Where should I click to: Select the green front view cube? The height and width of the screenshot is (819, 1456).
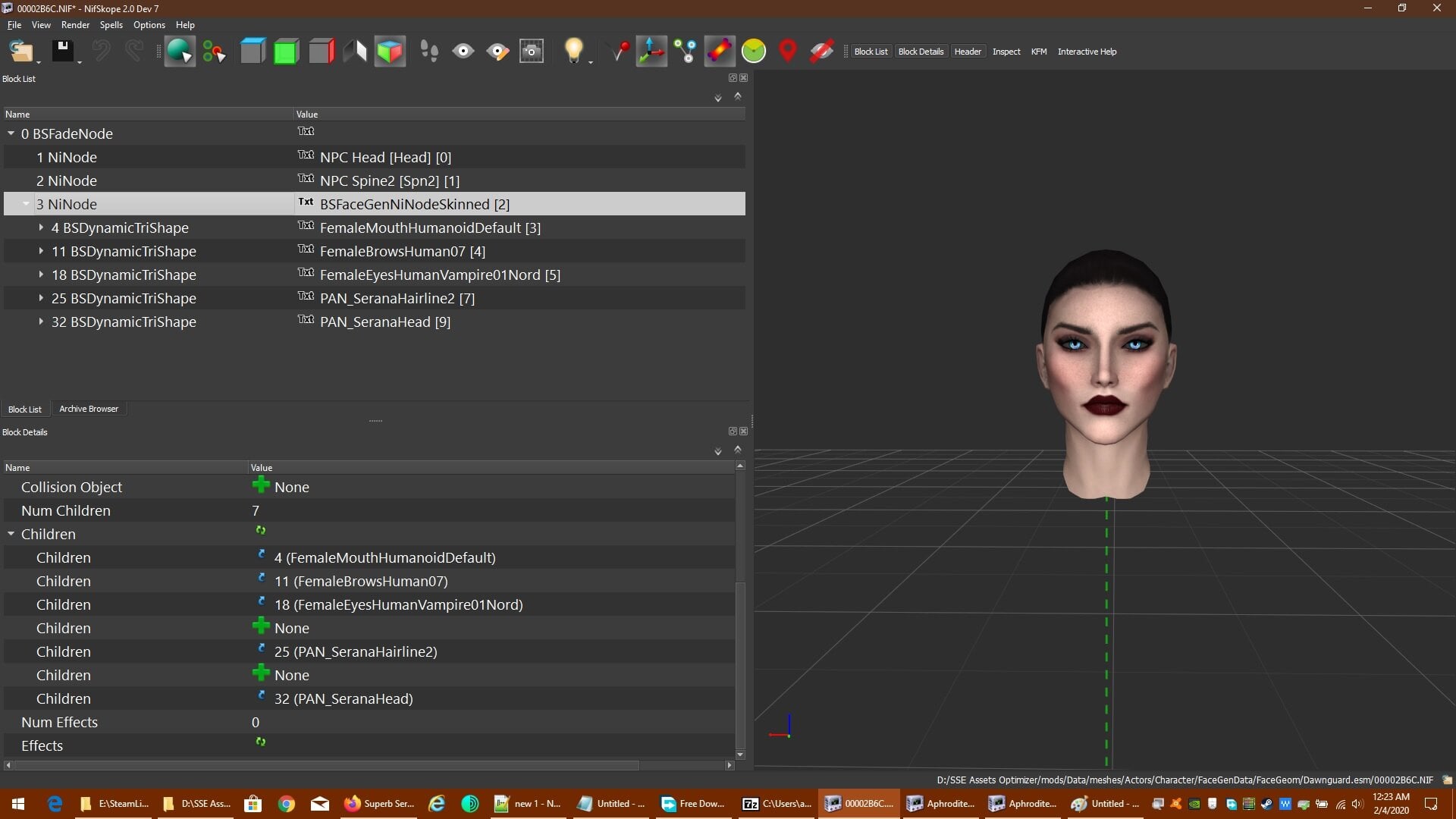[x=286, y=51]
